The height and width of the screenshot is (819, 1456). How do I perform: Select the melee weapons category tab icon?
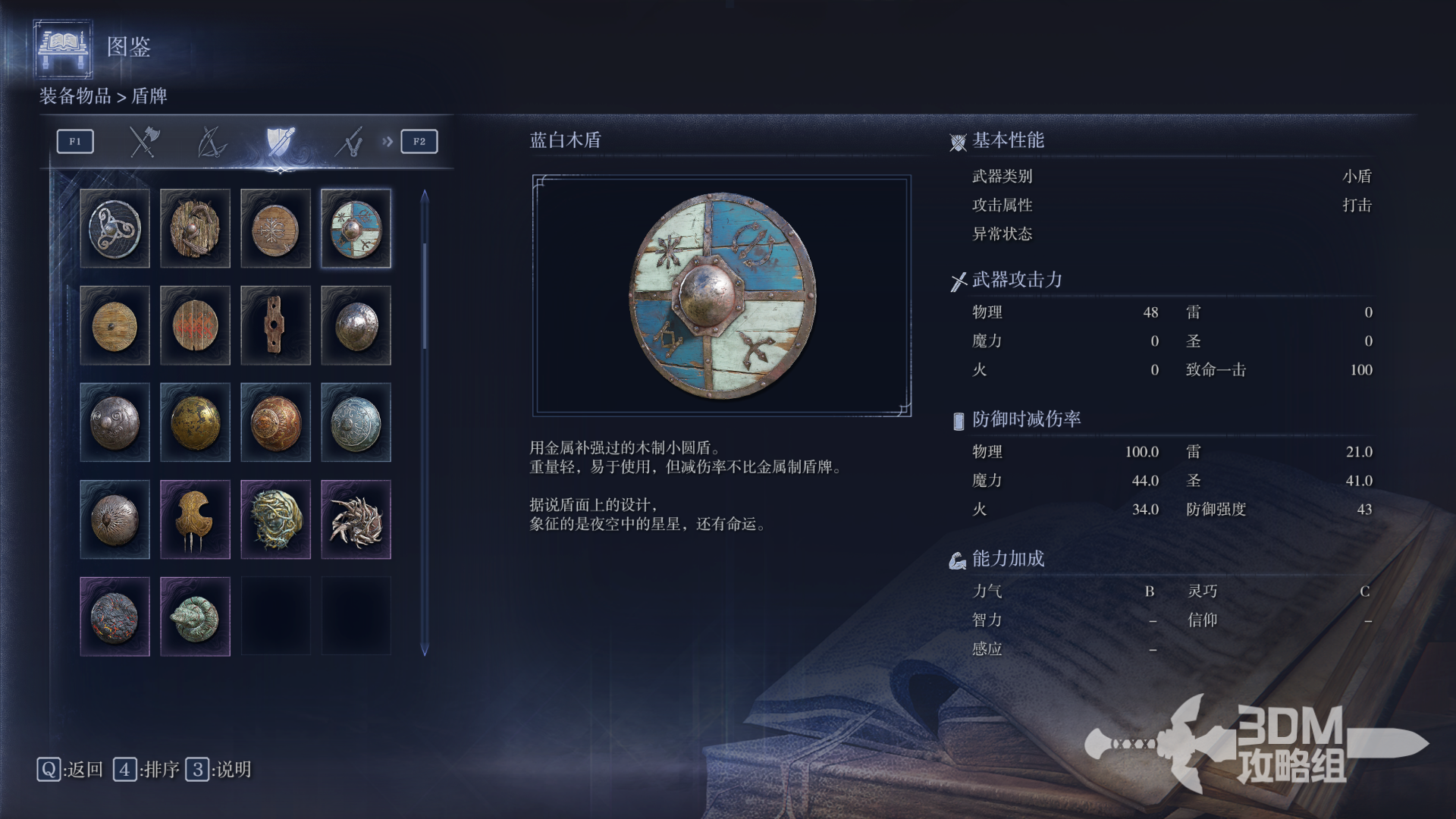pyautogui.click(x=144, y=142)
